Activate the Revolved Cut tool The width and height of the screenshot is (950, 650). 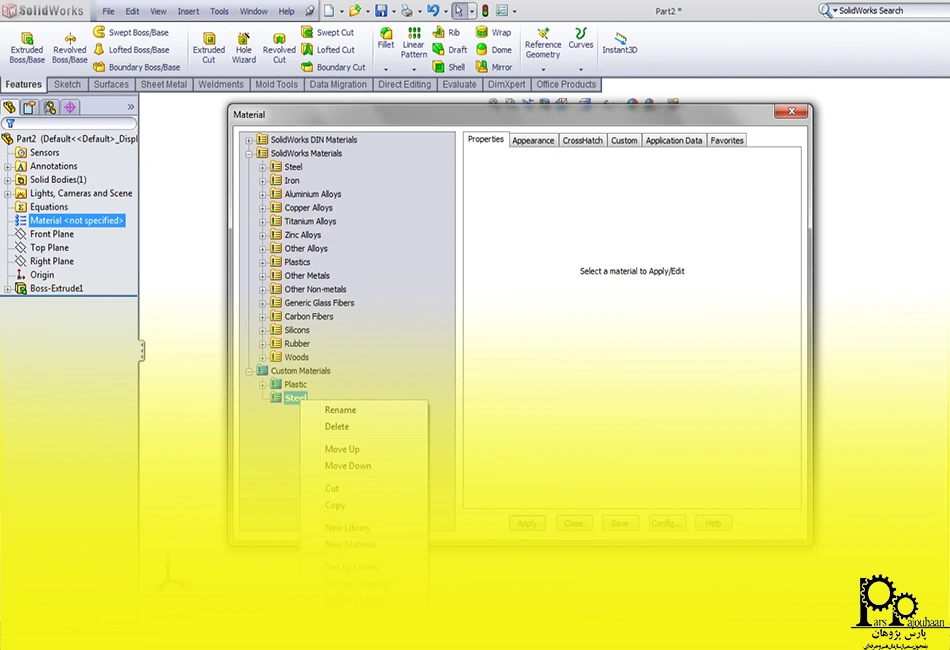pos(279,47)
